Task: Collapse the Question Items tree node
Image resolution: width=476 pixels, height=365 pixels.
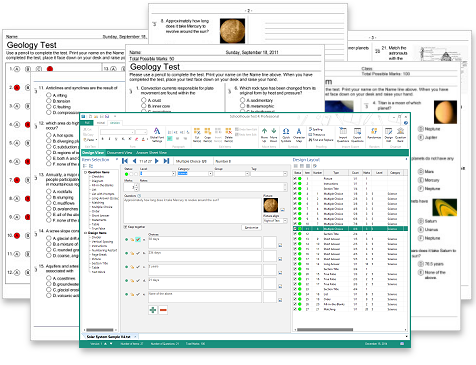Action: (86, 172)
